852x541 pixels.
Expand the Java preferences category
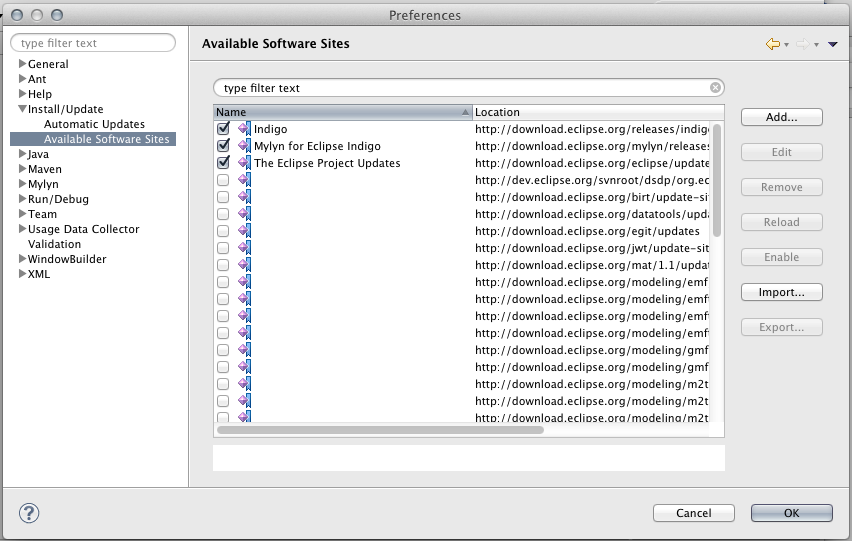pos(22,154)
